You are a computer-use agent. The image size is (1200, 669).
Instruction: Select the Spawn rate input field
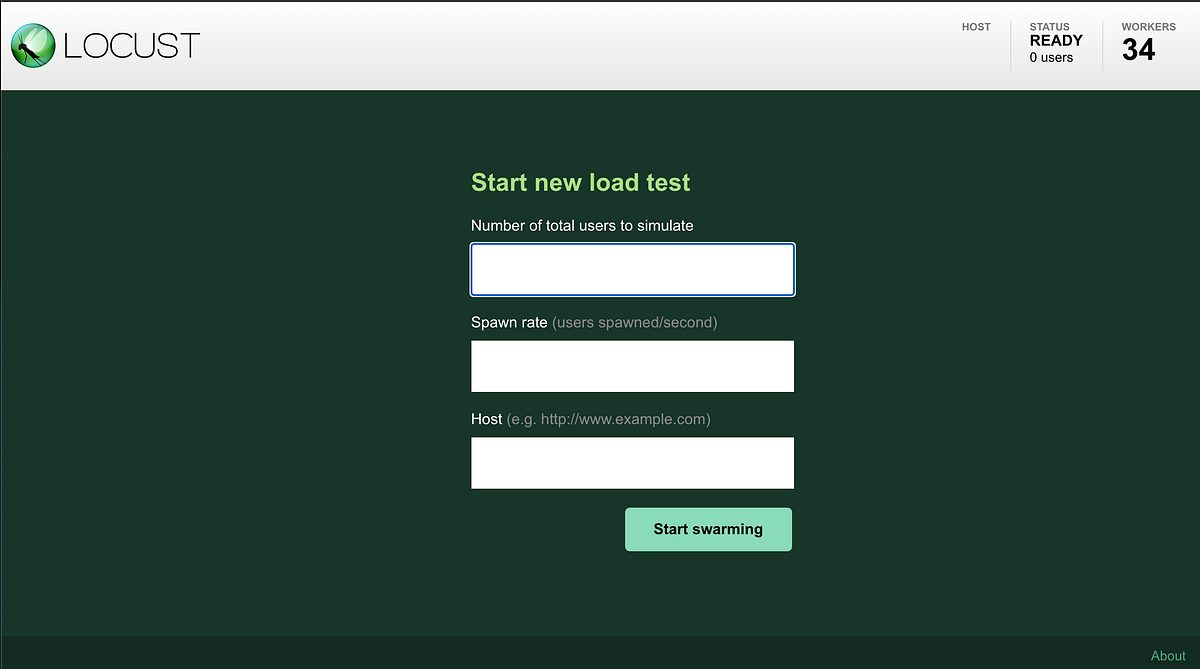coord(632,366)
